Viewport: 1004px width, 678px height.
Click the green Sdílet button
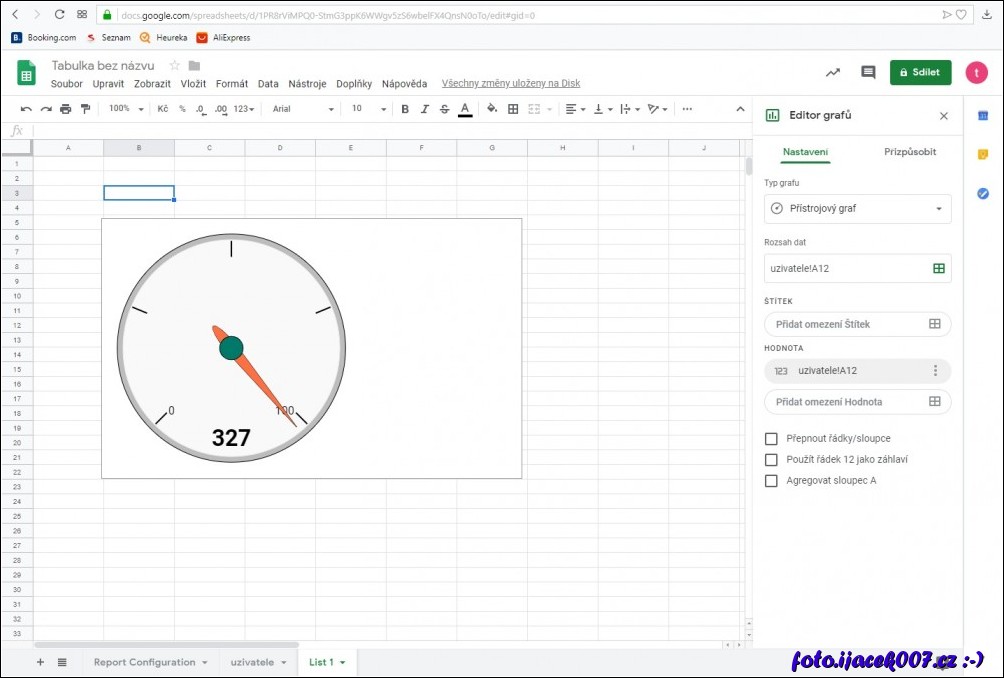[920, 73]
